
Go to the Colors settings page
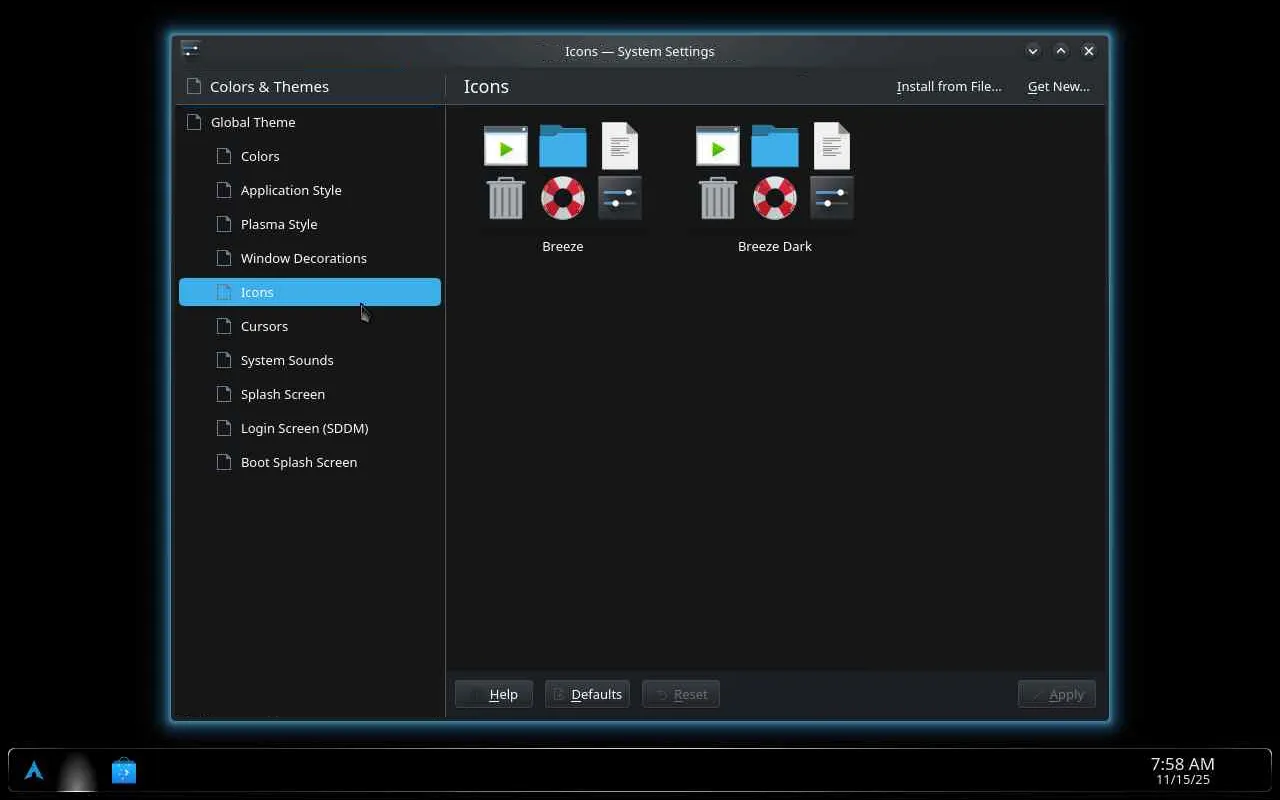tap(310, 156)
